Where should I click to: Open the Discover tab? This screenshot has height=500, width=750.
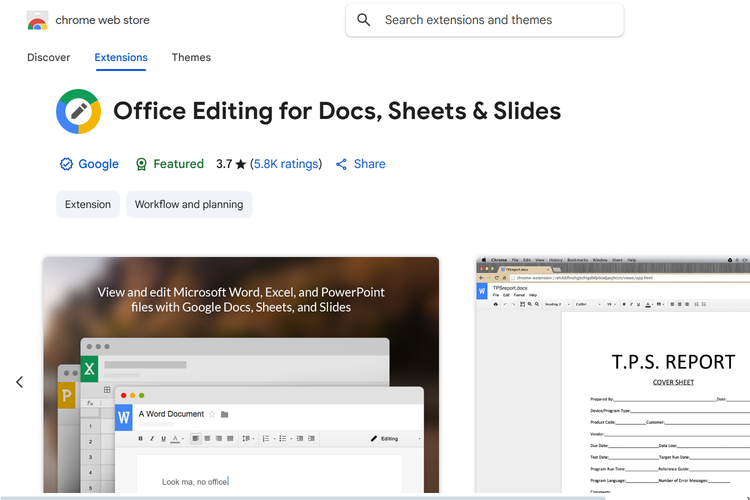[48, 57]
